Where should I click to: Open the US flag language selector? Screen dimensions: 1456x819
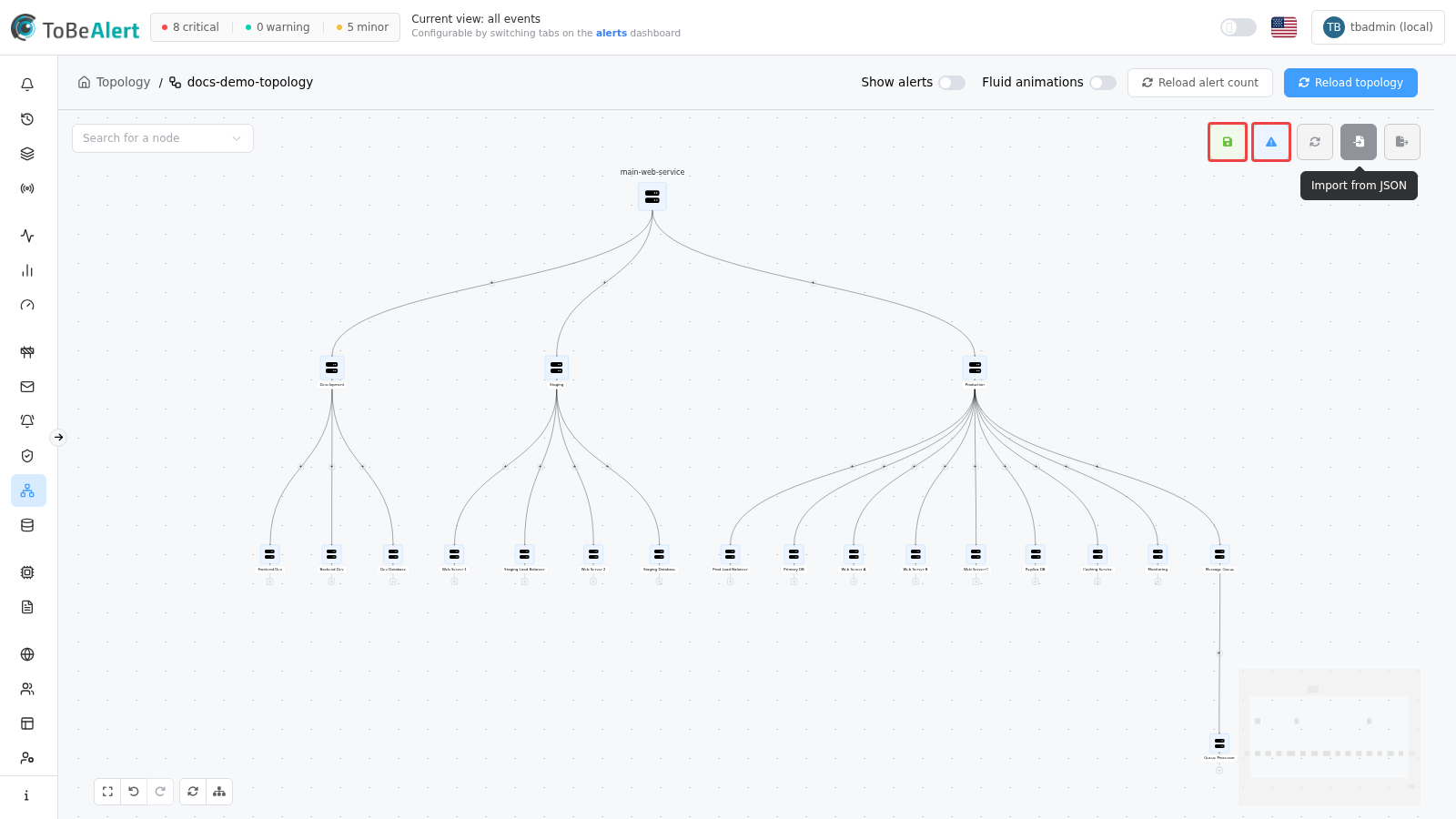pos(1284,27)
